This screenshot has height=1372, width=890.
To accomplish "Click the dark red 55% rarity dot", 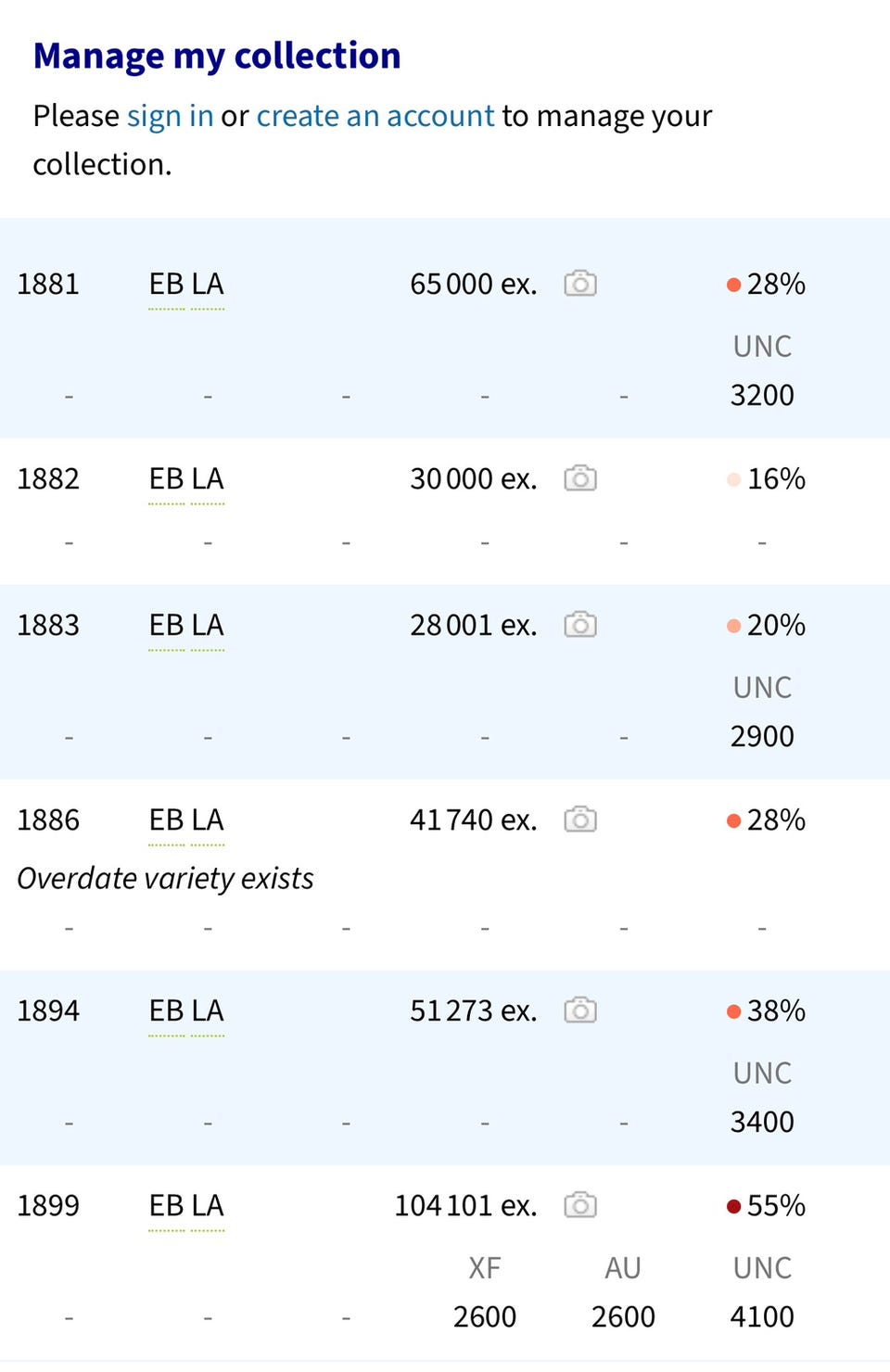I will coord(733,1205).
